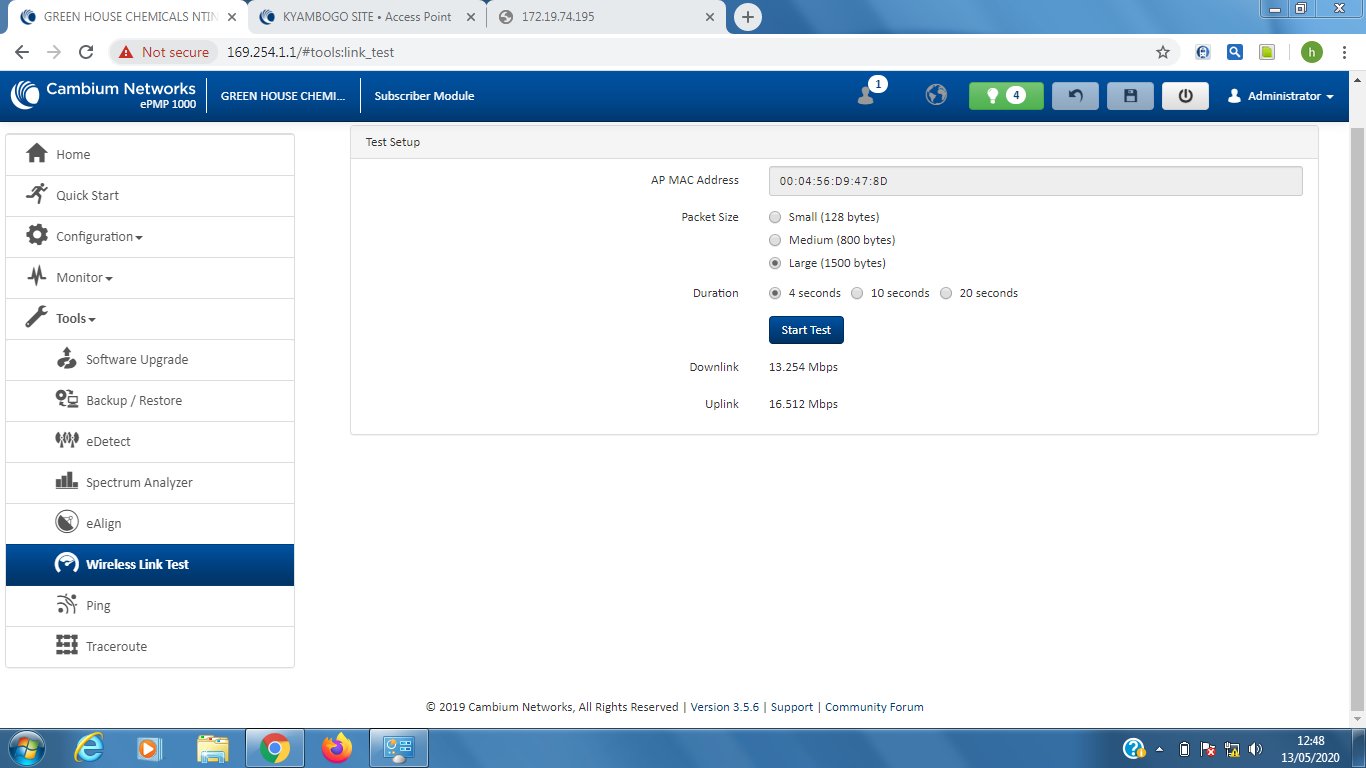Click the undo changes arrow icon
This screenshot has height=768, width=1366.
coord(1075,96)
